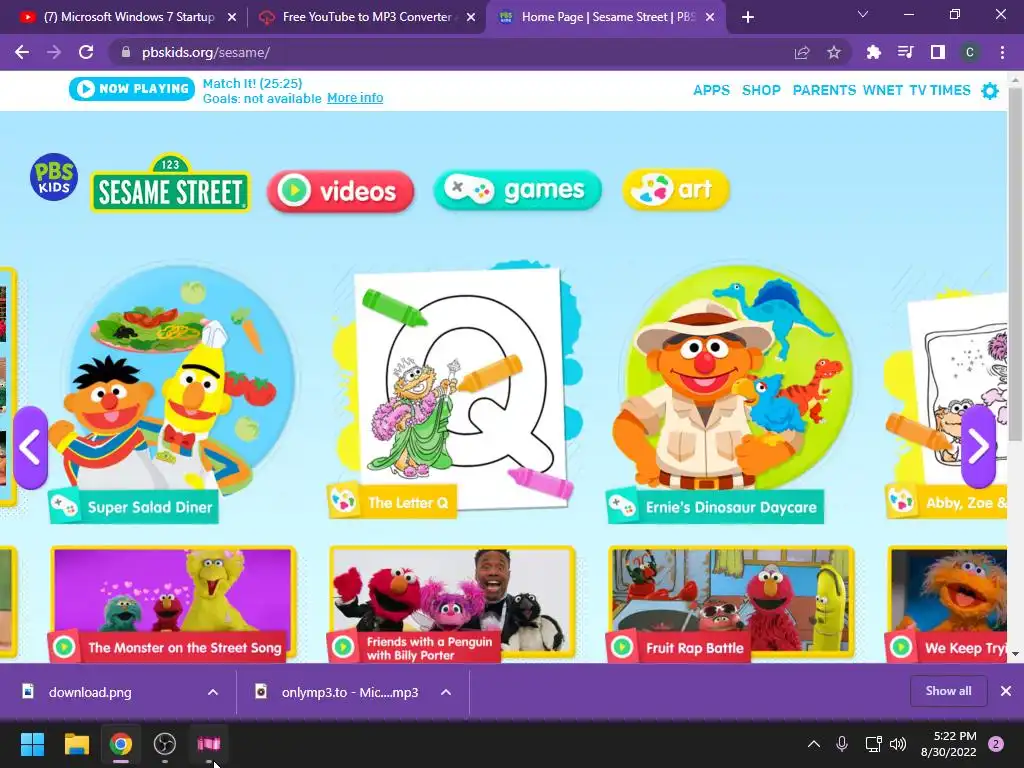
Task: Play the We Keep Trying video
Action: coord(946,604)
